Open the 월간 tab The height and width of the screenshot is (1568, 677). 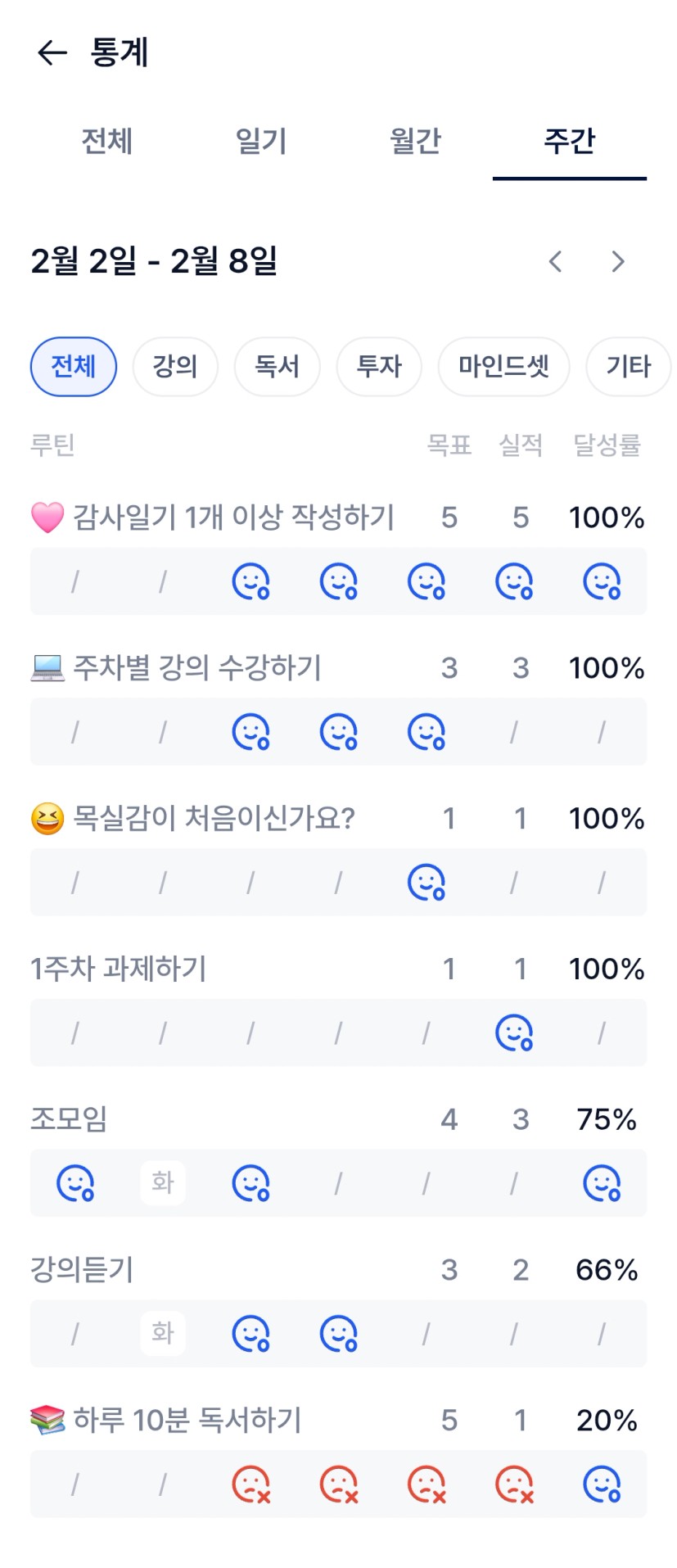pos(415,142)
